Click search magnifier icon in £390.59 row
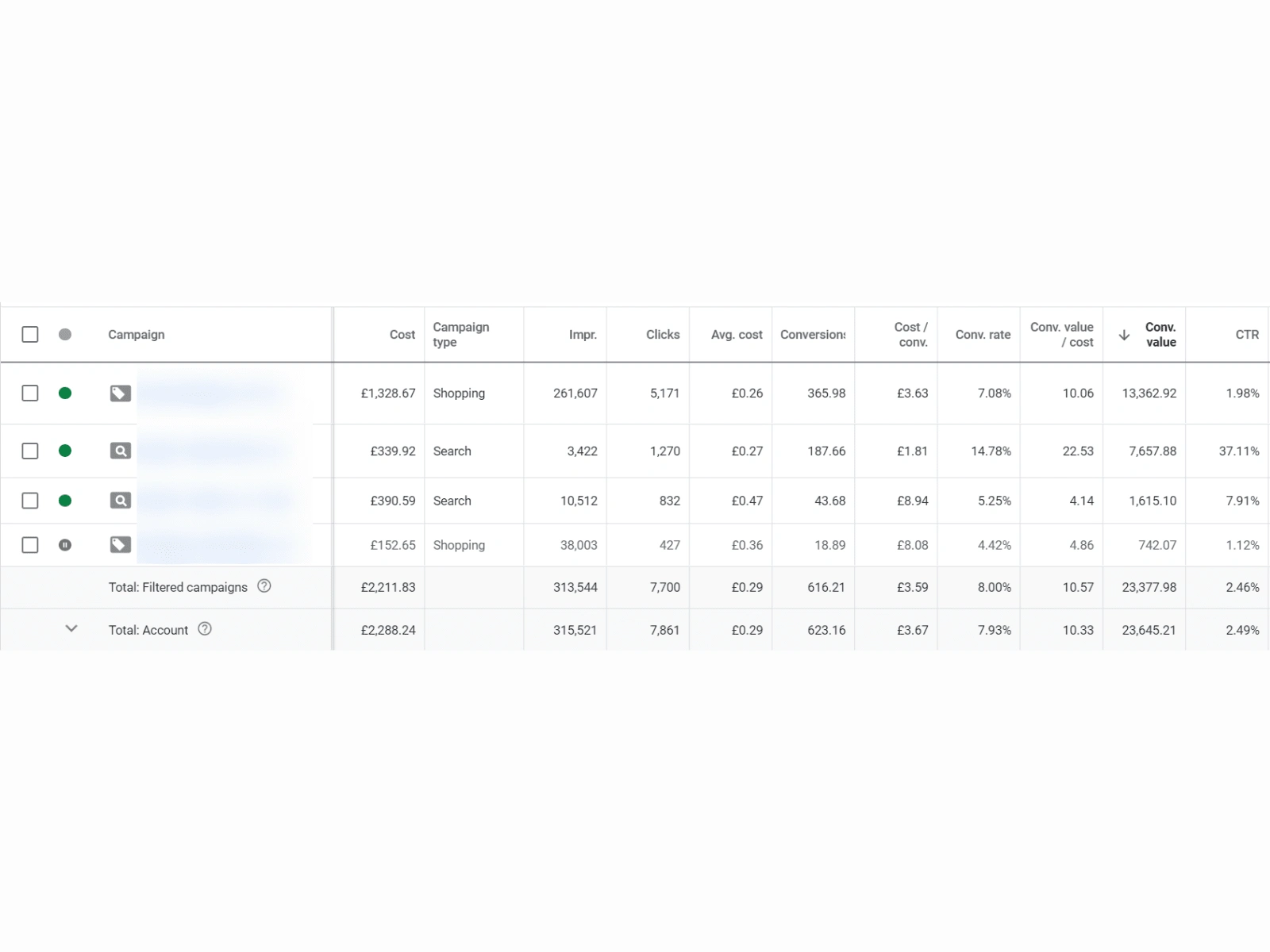1270x952 pixels. [x=121, y=501]
